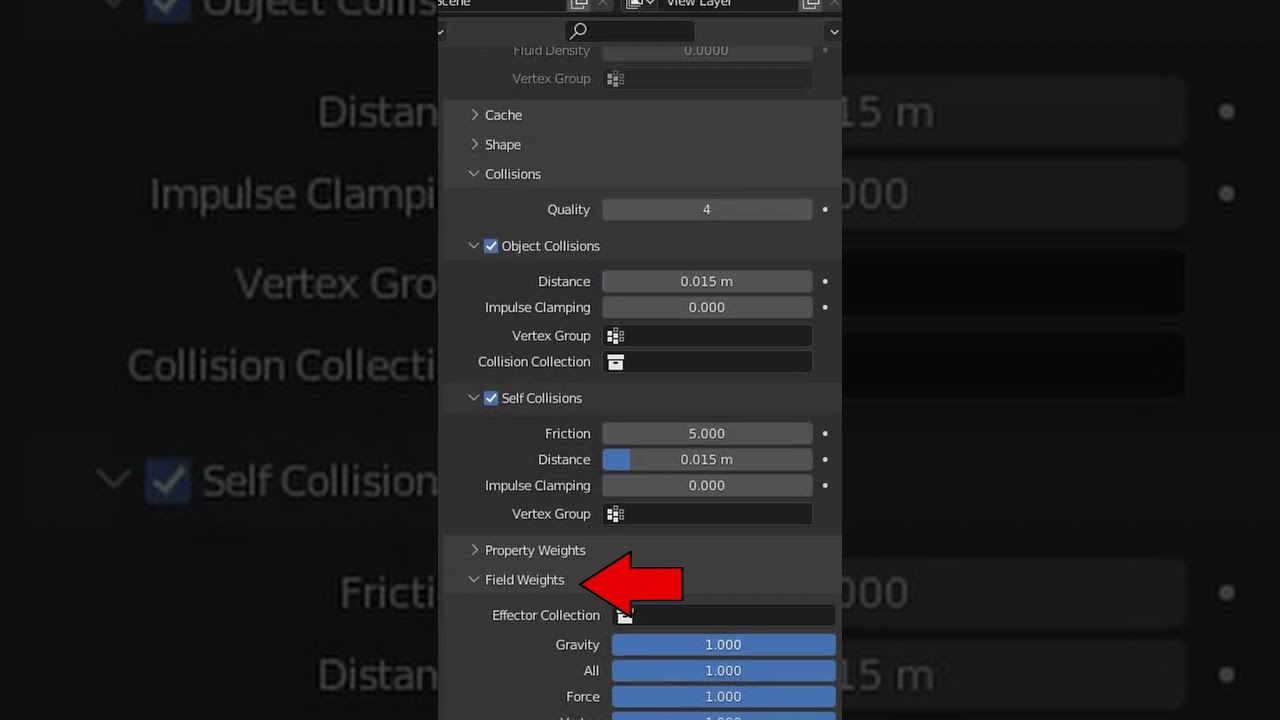Click the top Vertex Group field under Fluid Density
1280x720 pixels.
[x=707, y=79]
